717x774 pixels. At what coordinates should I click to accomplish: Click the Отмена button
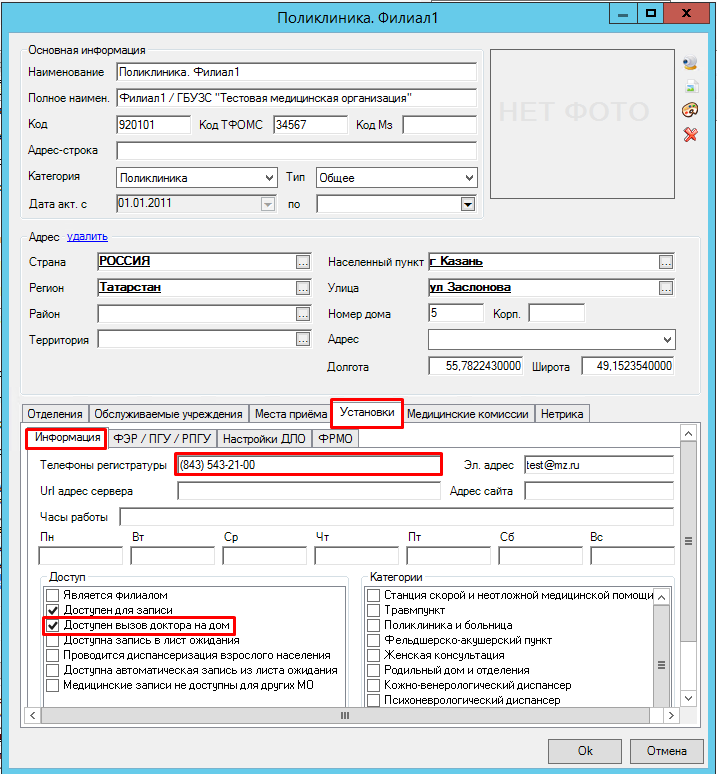click(667, 751)
